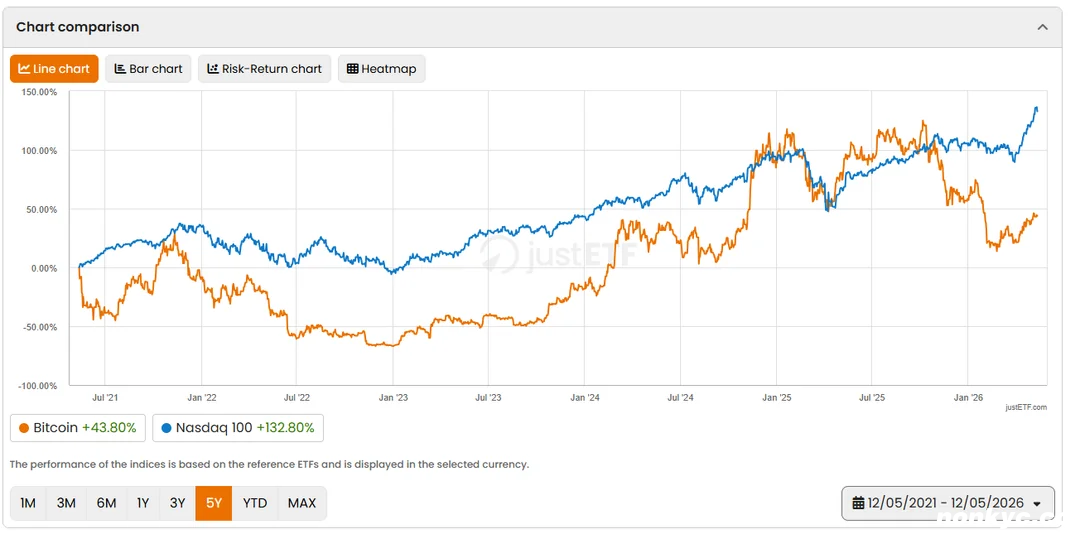Switch the period to 3Y
This screenshot has width=1080, height=534.
coord(178,503)
